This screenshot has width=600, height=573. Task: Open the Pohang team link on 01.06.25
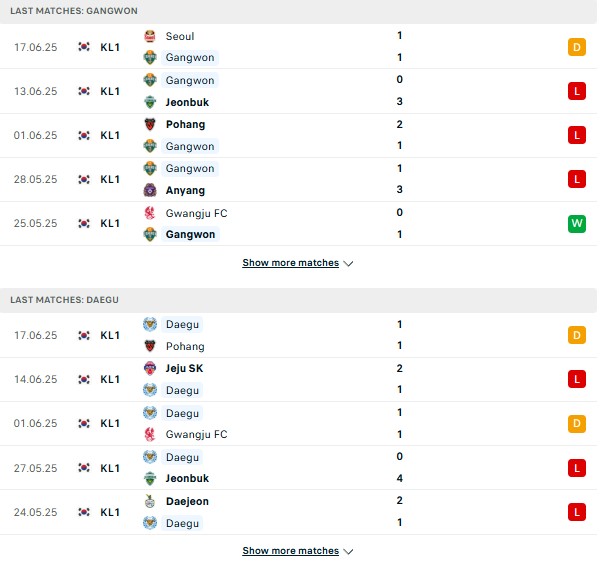[x=185, y=124]
